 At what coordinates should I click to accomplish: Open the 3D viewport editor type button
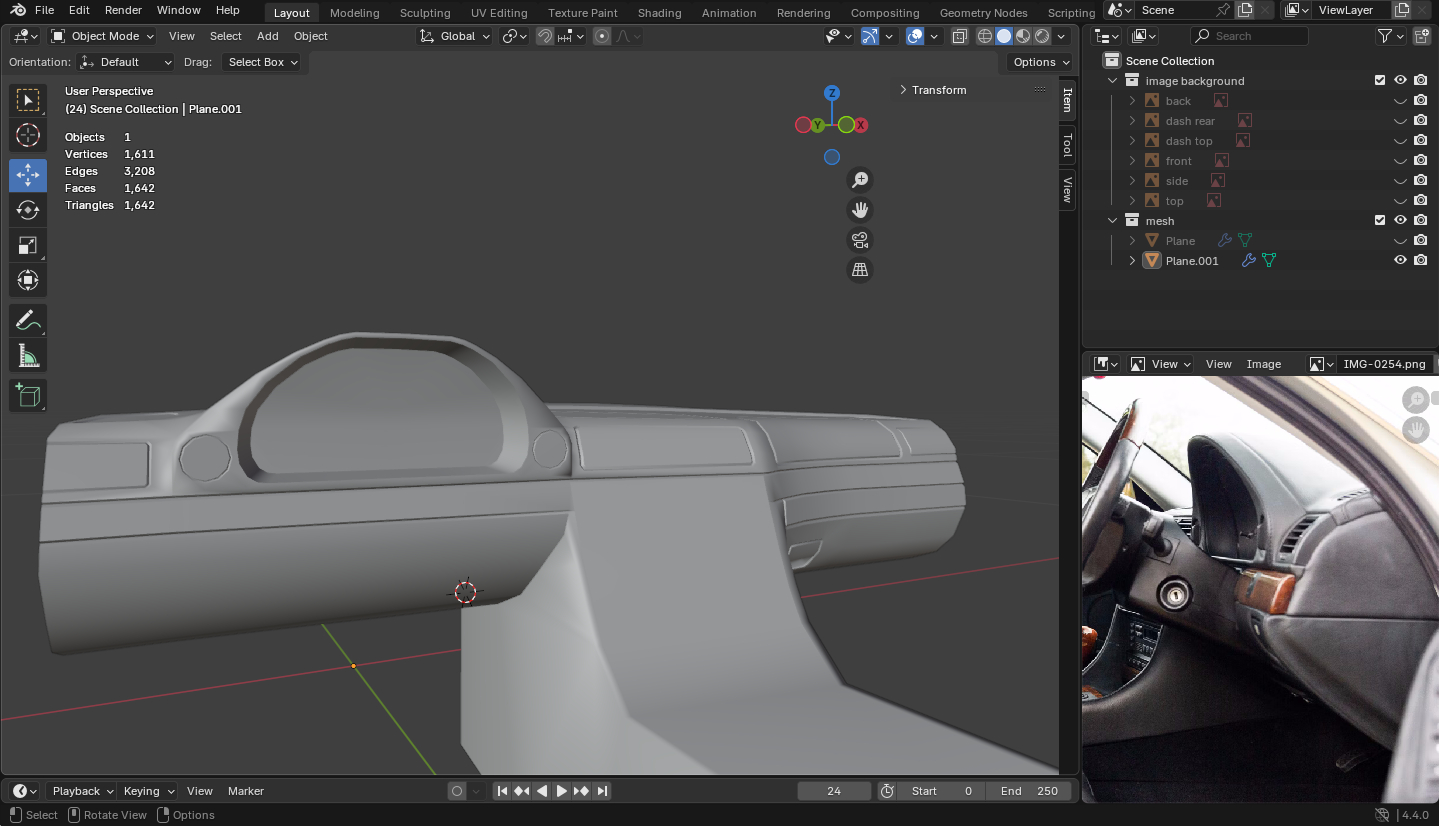(x=26, y=36)
